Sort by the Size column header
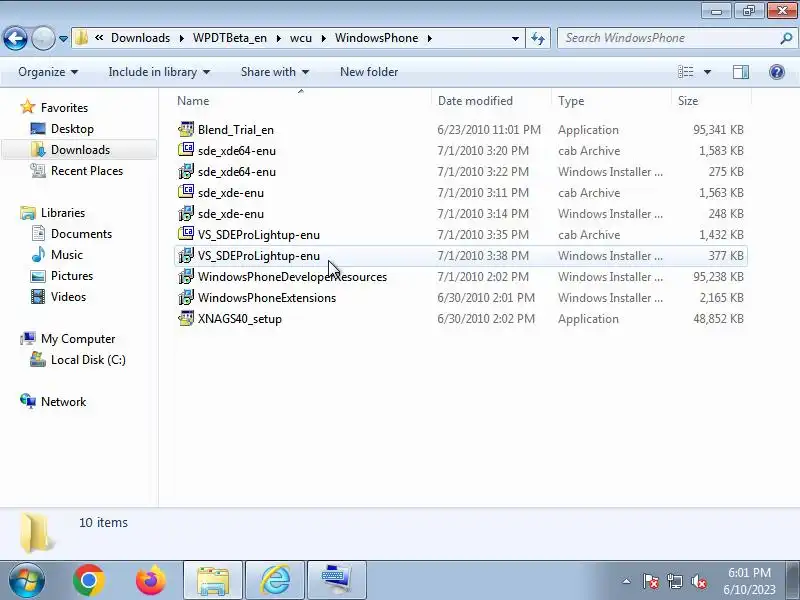Image resolution: width=800 pixels, height=600 pixels. coord(687,101)
